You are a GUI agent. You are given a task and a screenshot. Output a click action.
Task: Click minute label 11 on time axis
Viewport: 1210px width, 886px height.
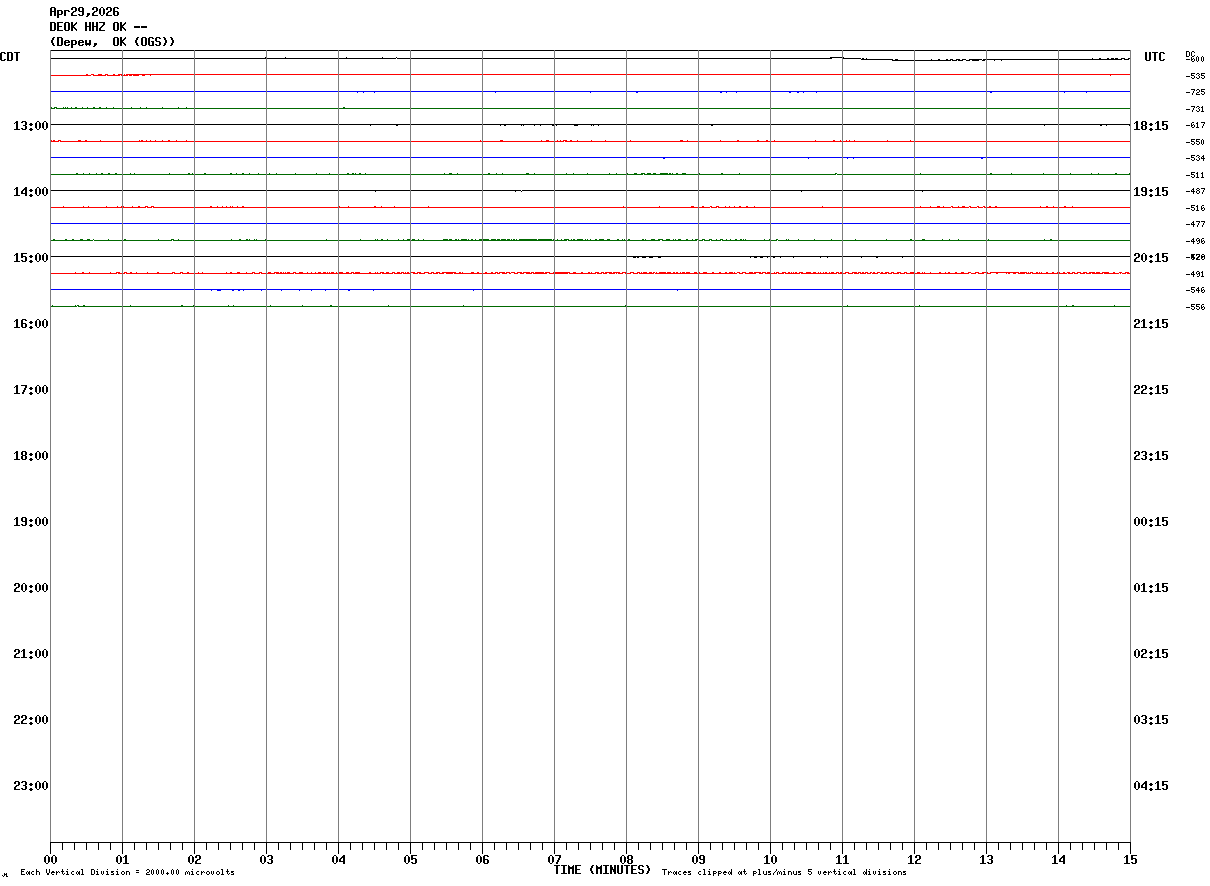click(842, 860)
